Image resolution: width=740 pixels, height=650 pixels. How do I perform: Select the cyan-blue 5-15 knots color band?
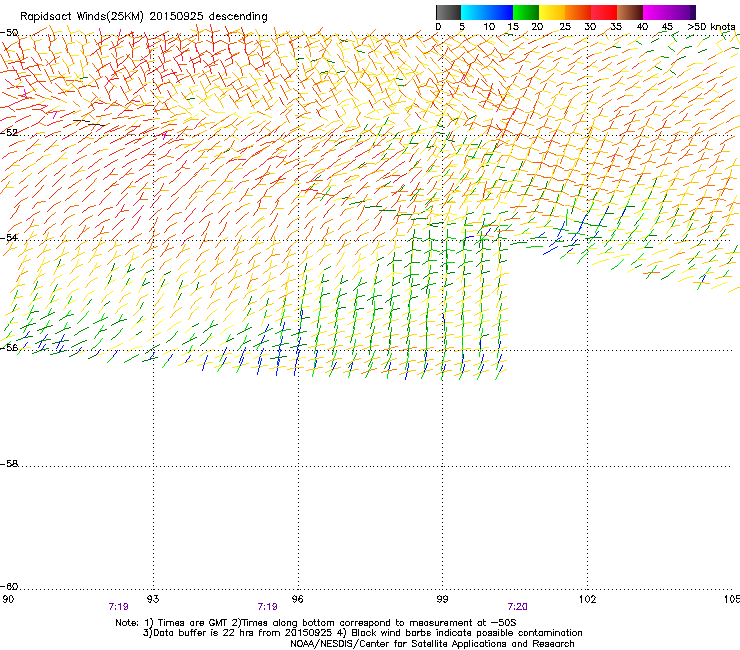(487, 12)
